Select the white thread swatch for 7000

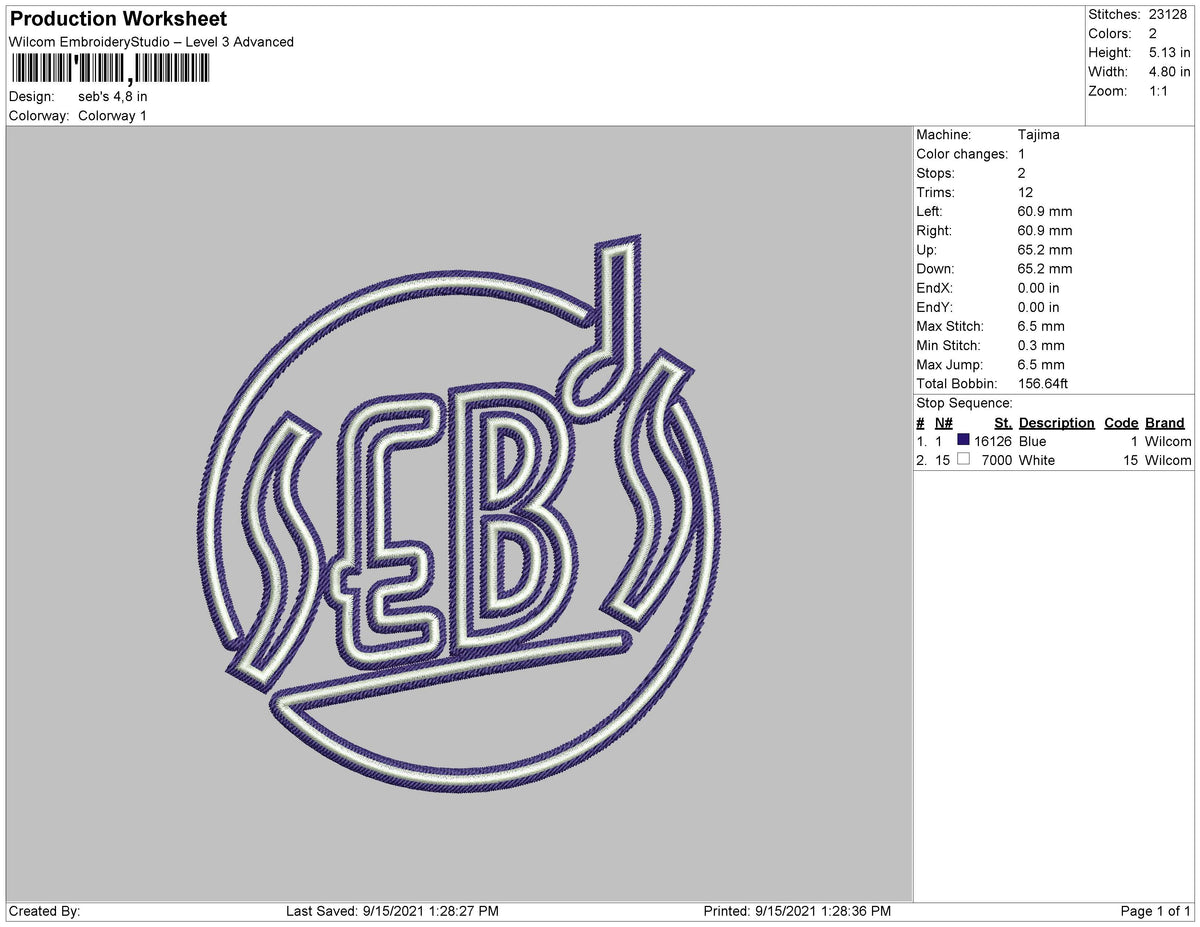point(963,458)
